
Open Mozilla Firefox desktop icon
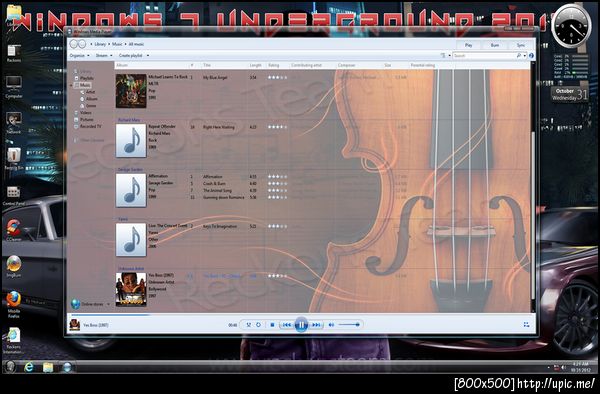click(x=13, y=304)
